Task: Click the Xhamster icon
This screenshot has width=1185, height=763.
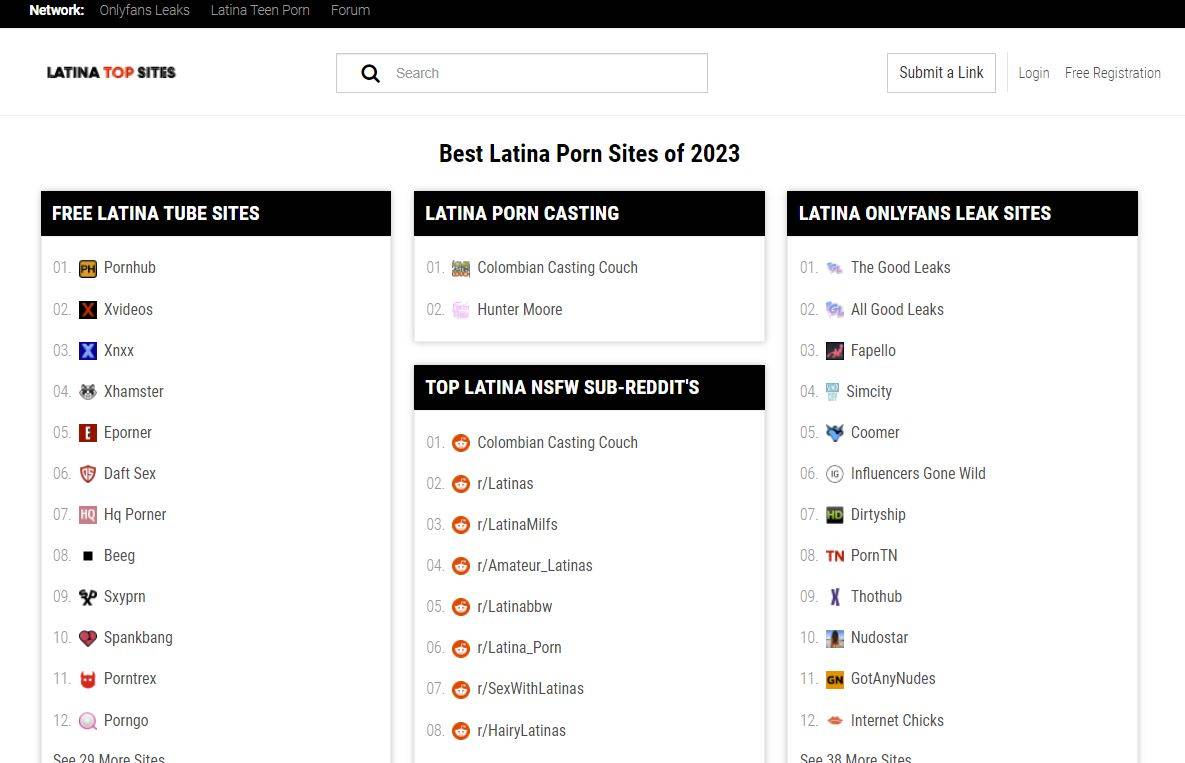Action: 88,392
